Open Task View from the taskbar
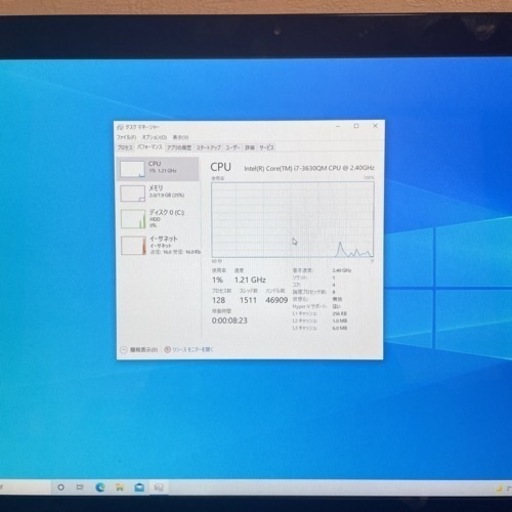Viewport: 512px width, 512px height. click(x=80, y=487)
